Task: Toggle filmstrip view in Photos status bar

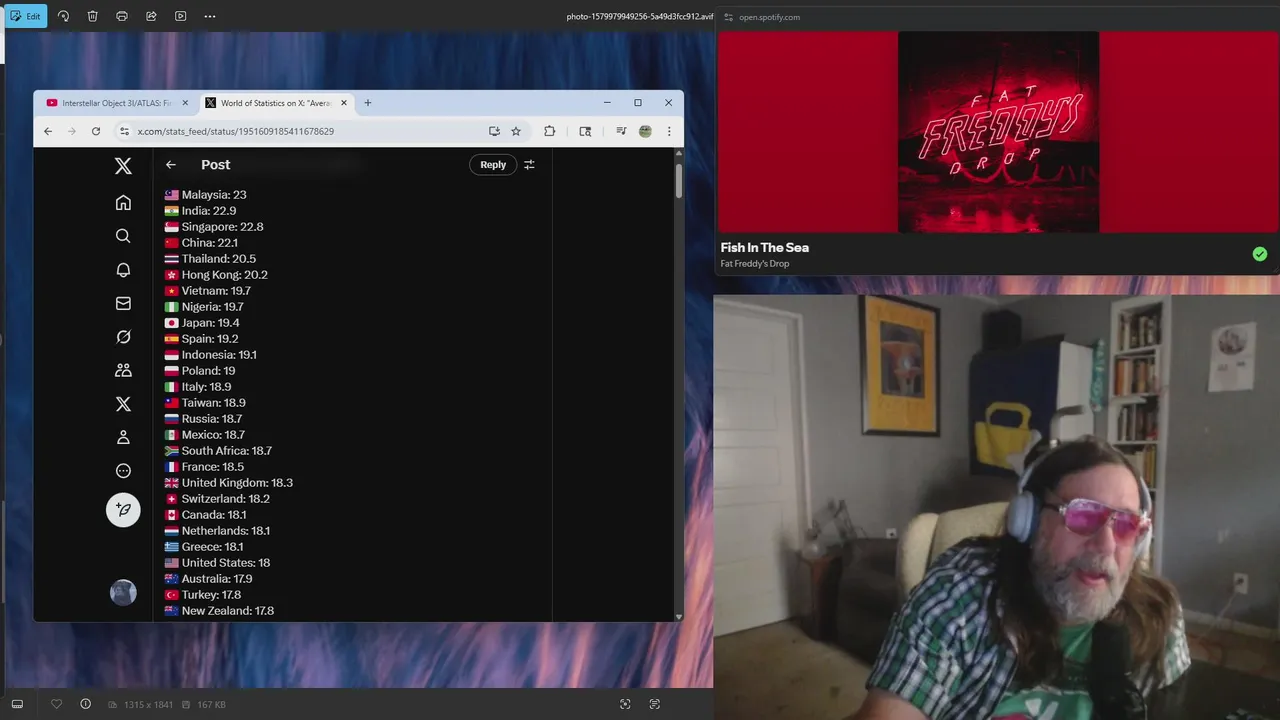Action: point(17,704)
